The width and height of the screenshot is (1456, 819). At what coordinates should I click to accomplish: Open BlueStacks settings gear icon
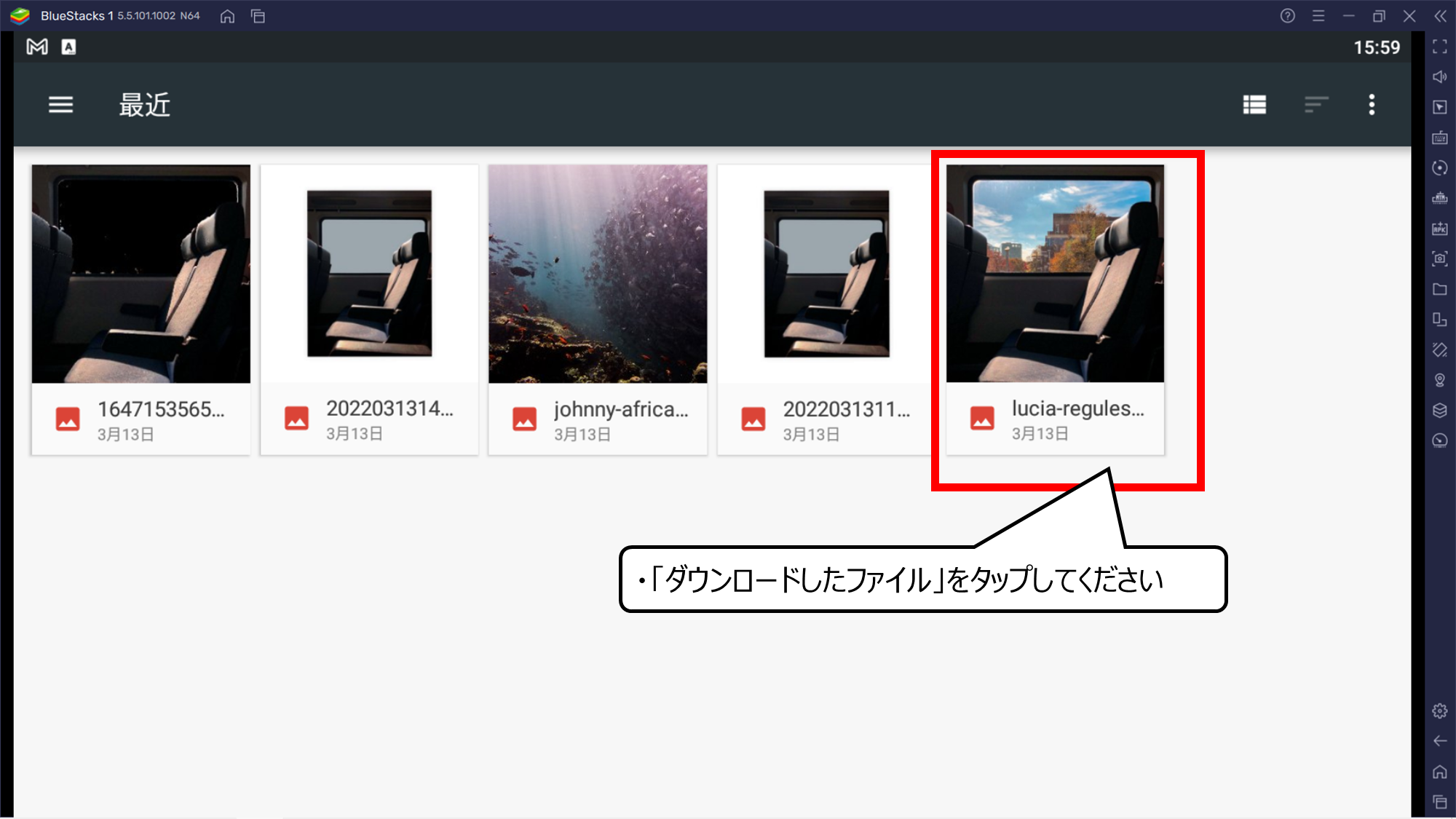click(x=1440, y=711)
